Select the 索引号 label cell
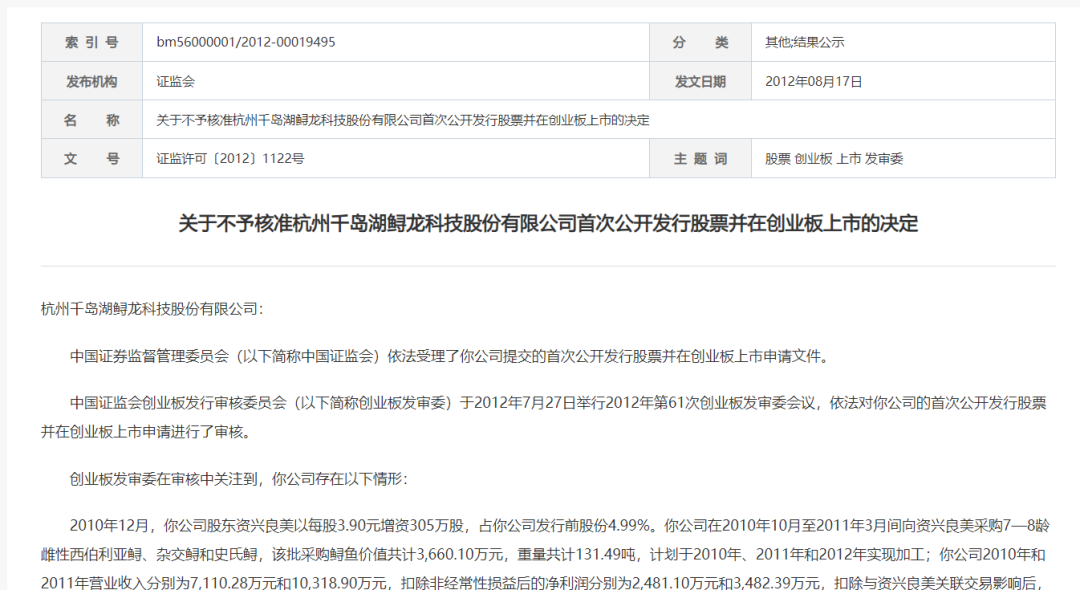Viewport: 1080px width, 590px height. click(x=92, y=43)
